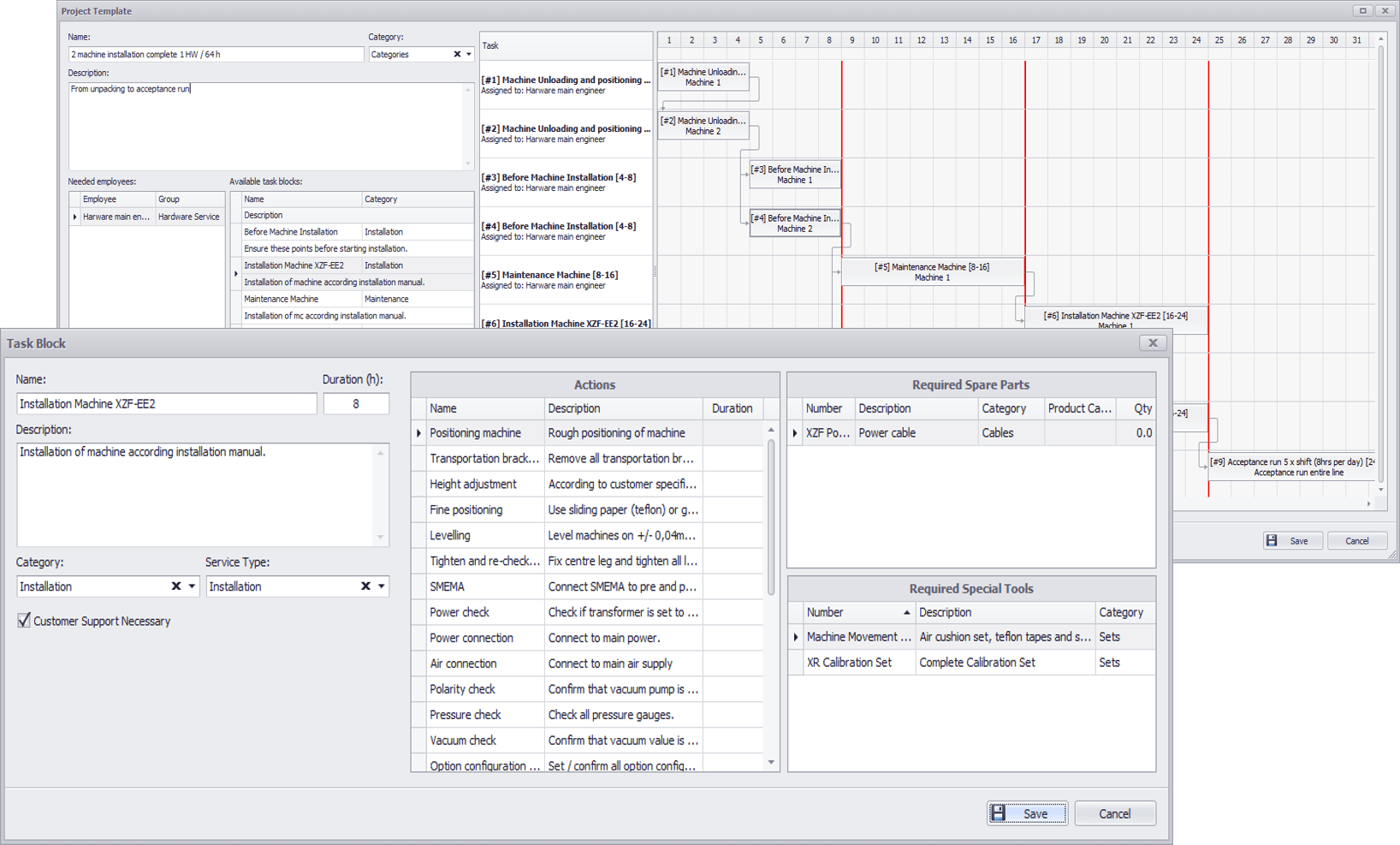
Task: Sort available task blocks by Category
Action: click(417, 199)
